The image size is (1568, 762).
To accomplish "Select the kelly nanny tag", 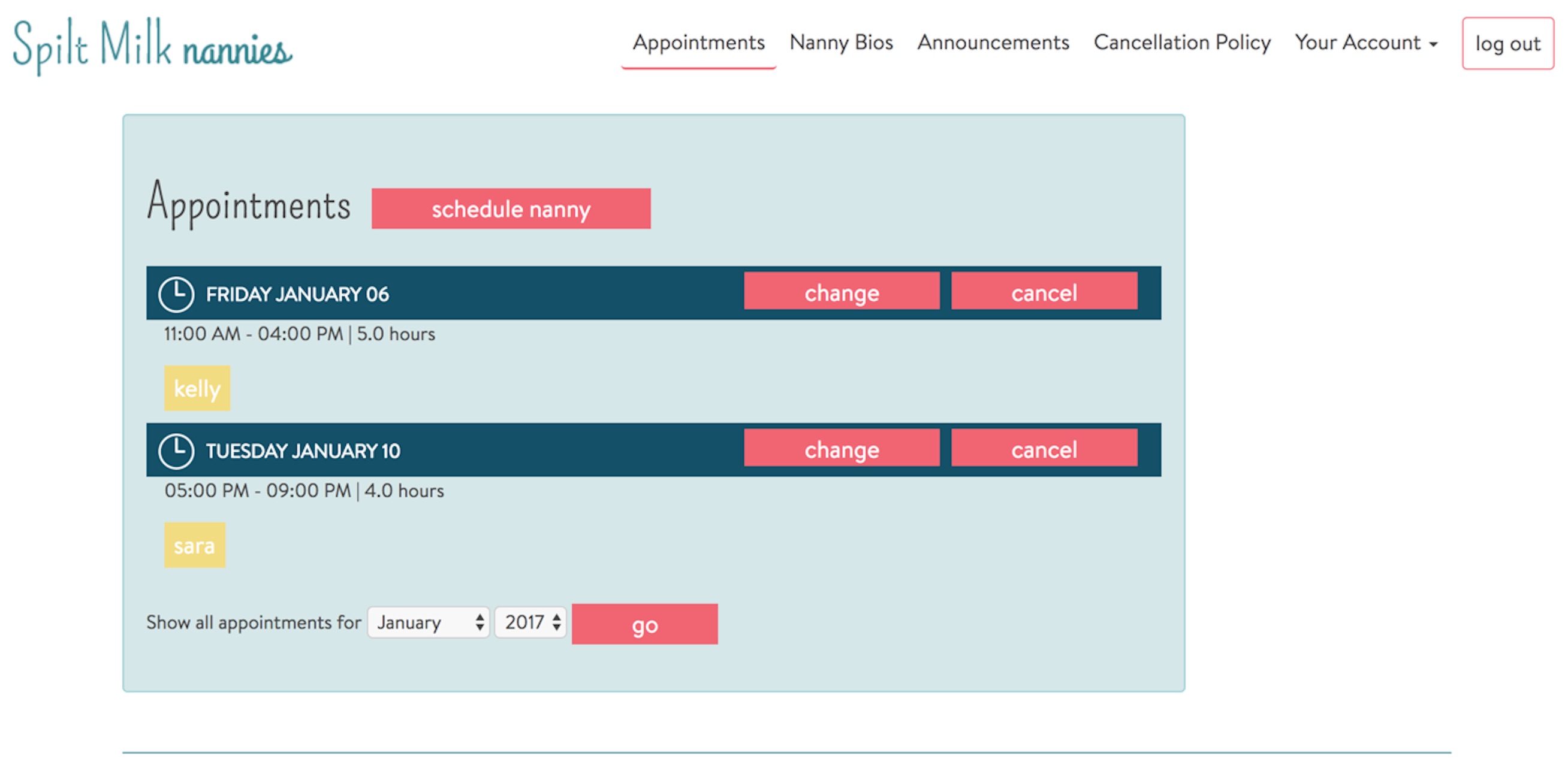I will click(197, 388).
